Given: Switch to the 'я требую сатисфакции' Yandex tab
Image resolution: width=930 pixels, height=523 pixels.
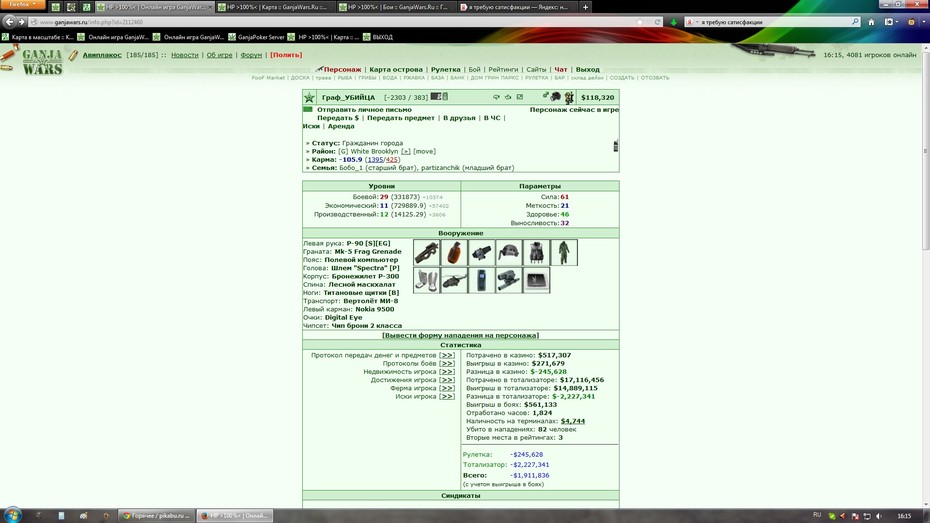Looking at the screenshot, I should [x=516, y=7].
